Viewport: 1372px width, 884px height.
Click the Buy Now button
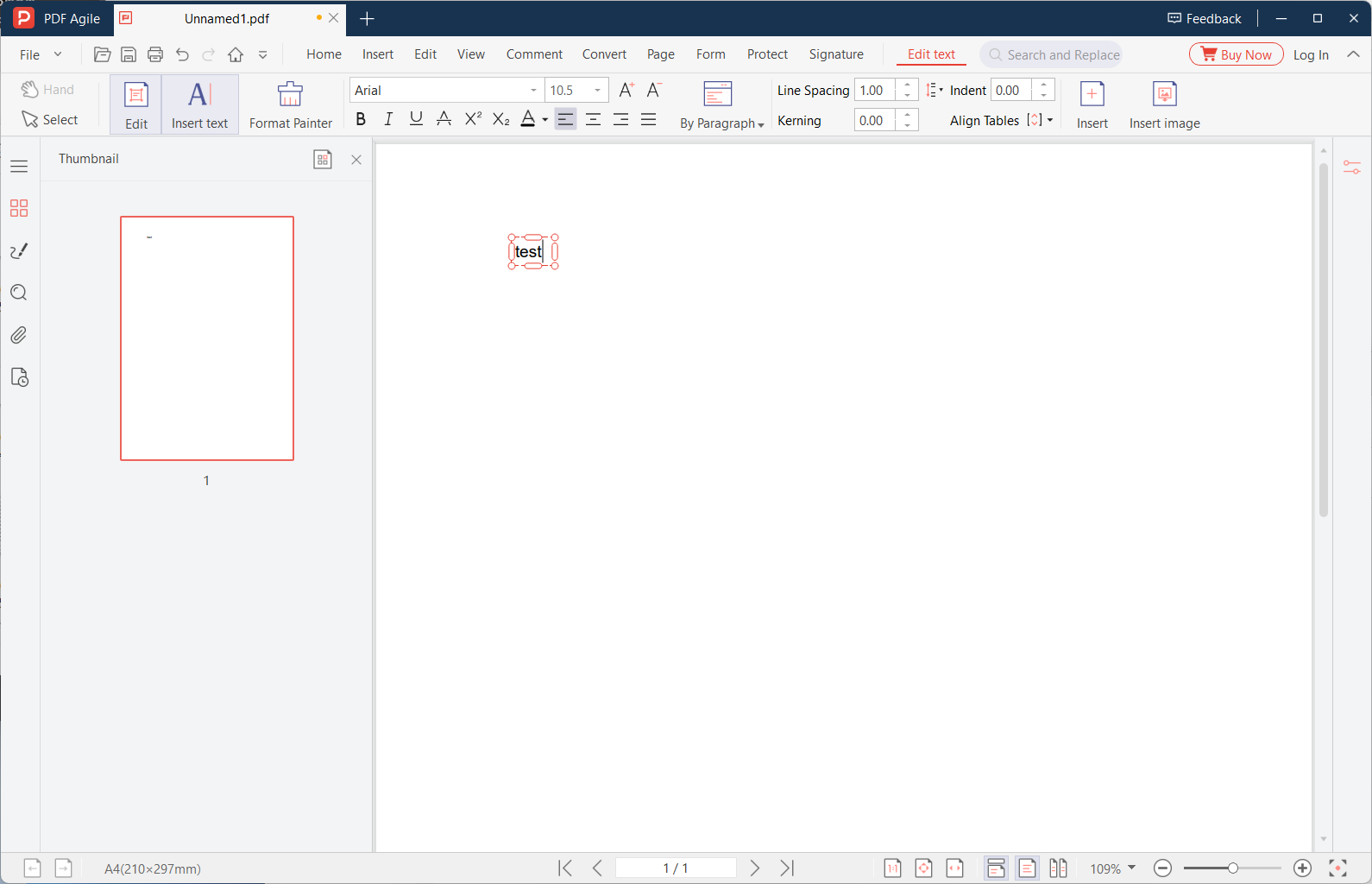click(x=1237, y=54)
